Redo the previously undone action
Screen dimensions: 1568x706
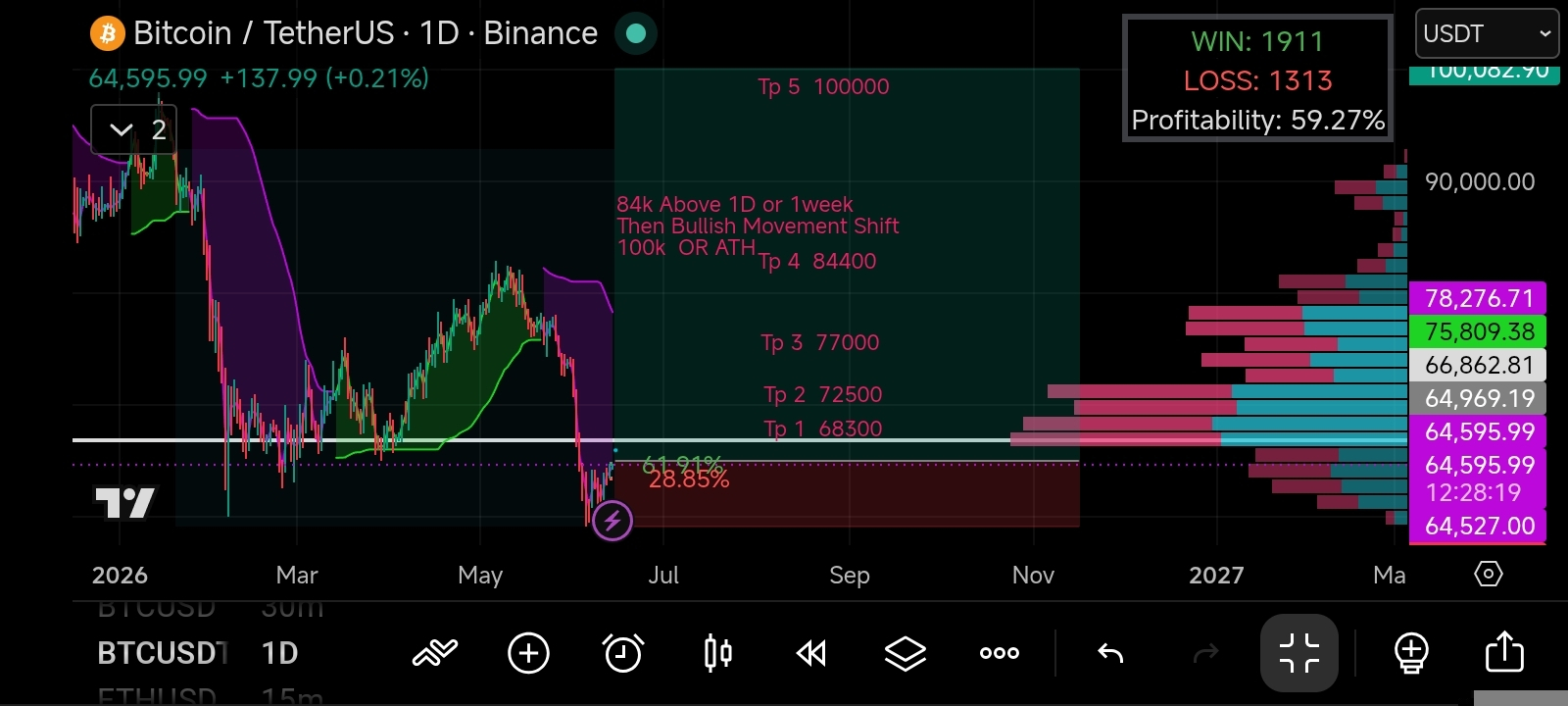tap(1205, 653)
